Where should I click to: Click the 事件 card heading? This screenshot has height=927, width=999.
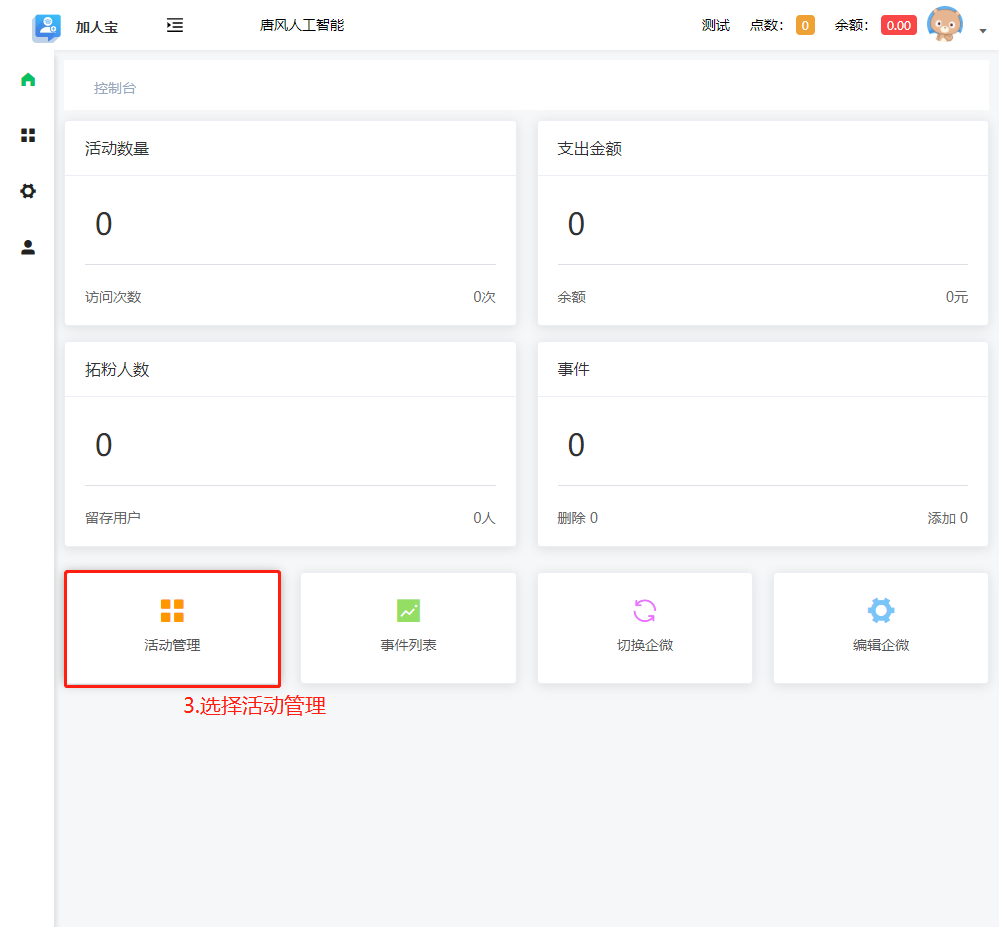click(573, 370)
